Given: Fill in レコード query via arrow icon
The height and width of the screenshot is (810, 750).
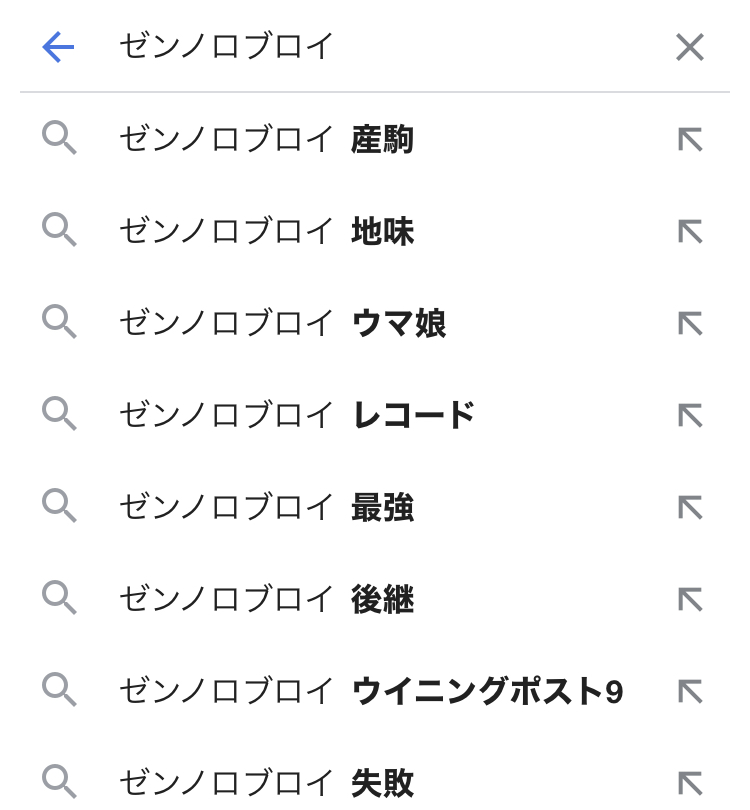Looking at the screenshot, I should (690, 415).
